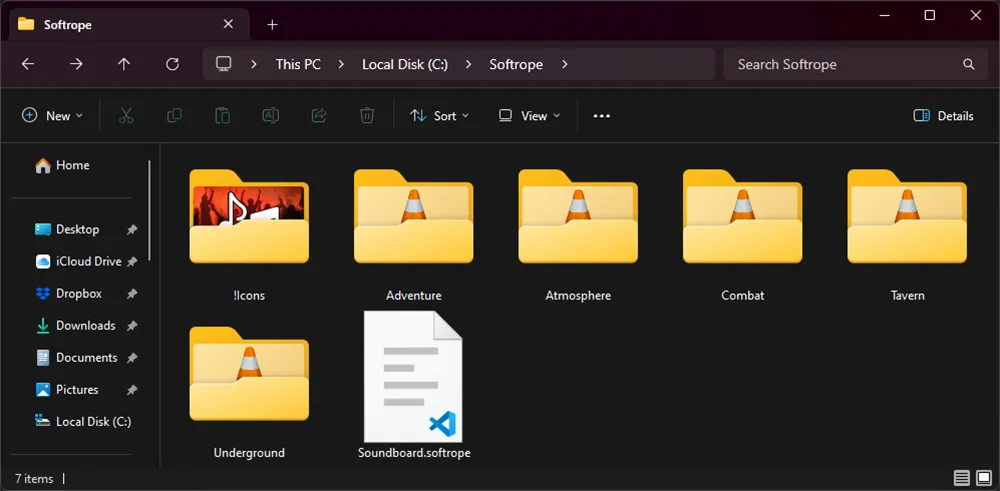Click the 7 items status text
The image size is (1000, 491).
pos(34,478)
